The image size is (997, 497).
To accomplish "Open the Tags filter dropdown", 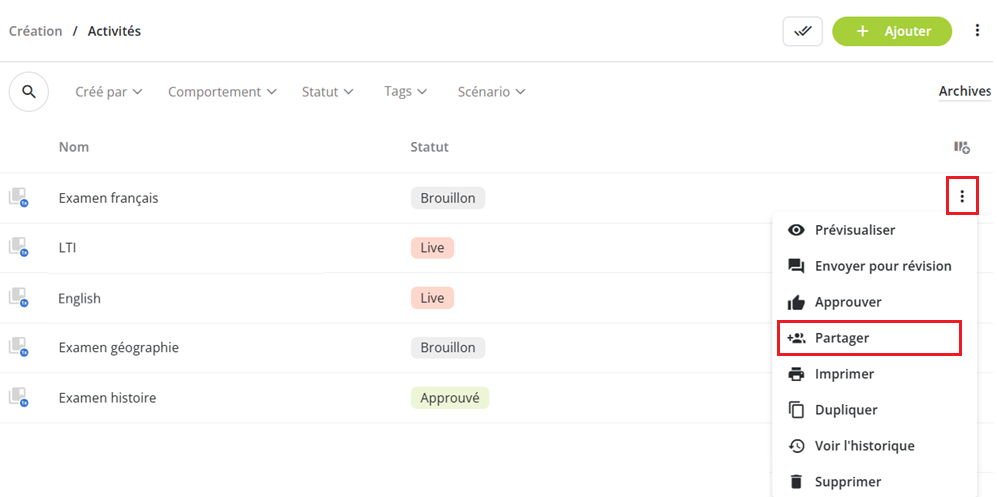I will point(405,92).
